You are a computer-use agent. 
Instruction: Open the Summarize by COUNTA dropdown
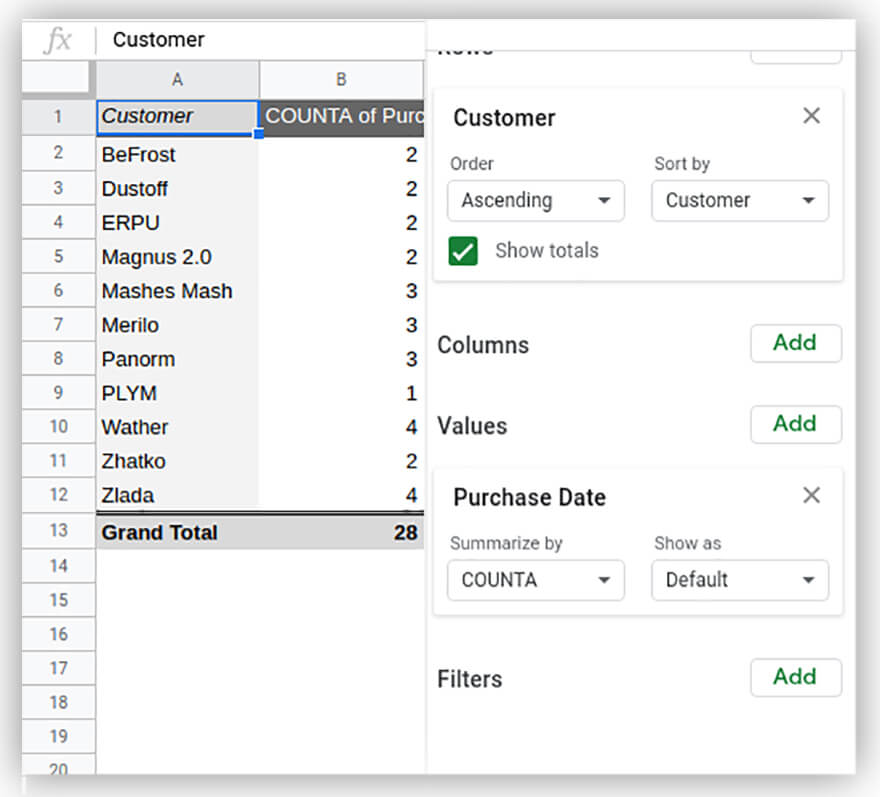point(535,580)
